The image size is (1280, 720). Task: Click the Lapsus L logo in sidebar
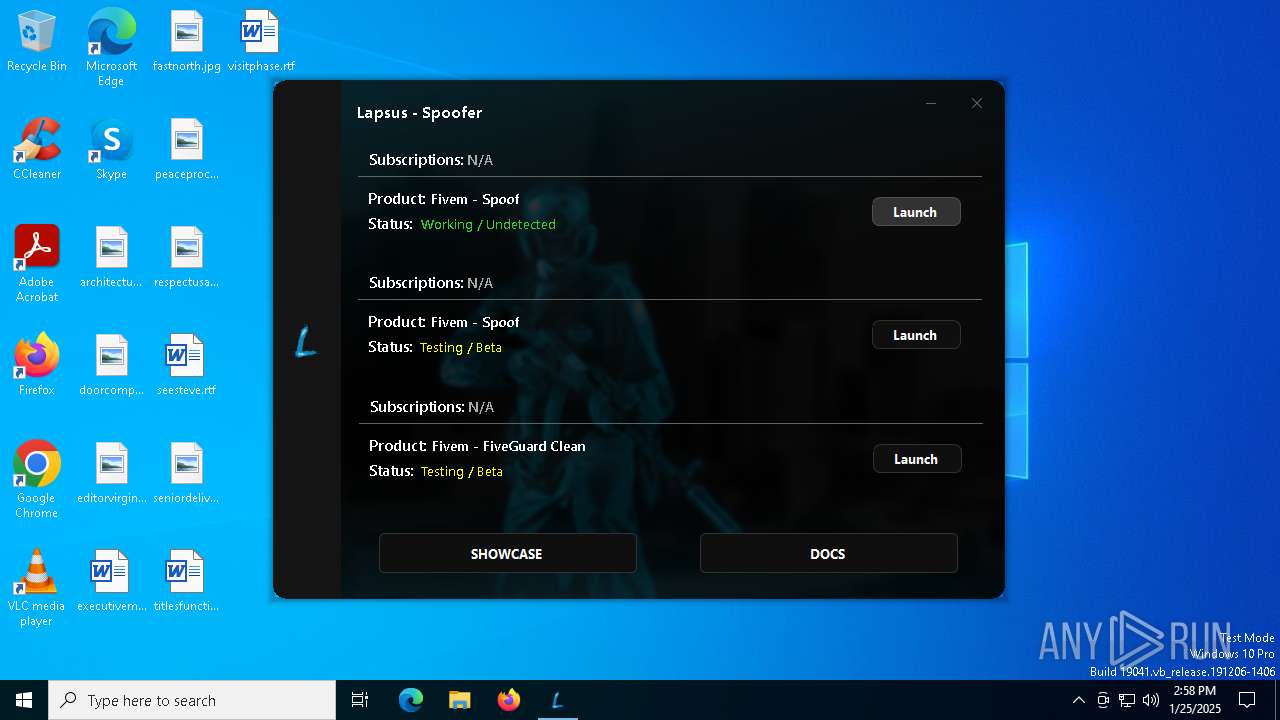click(x=306, y=342)
